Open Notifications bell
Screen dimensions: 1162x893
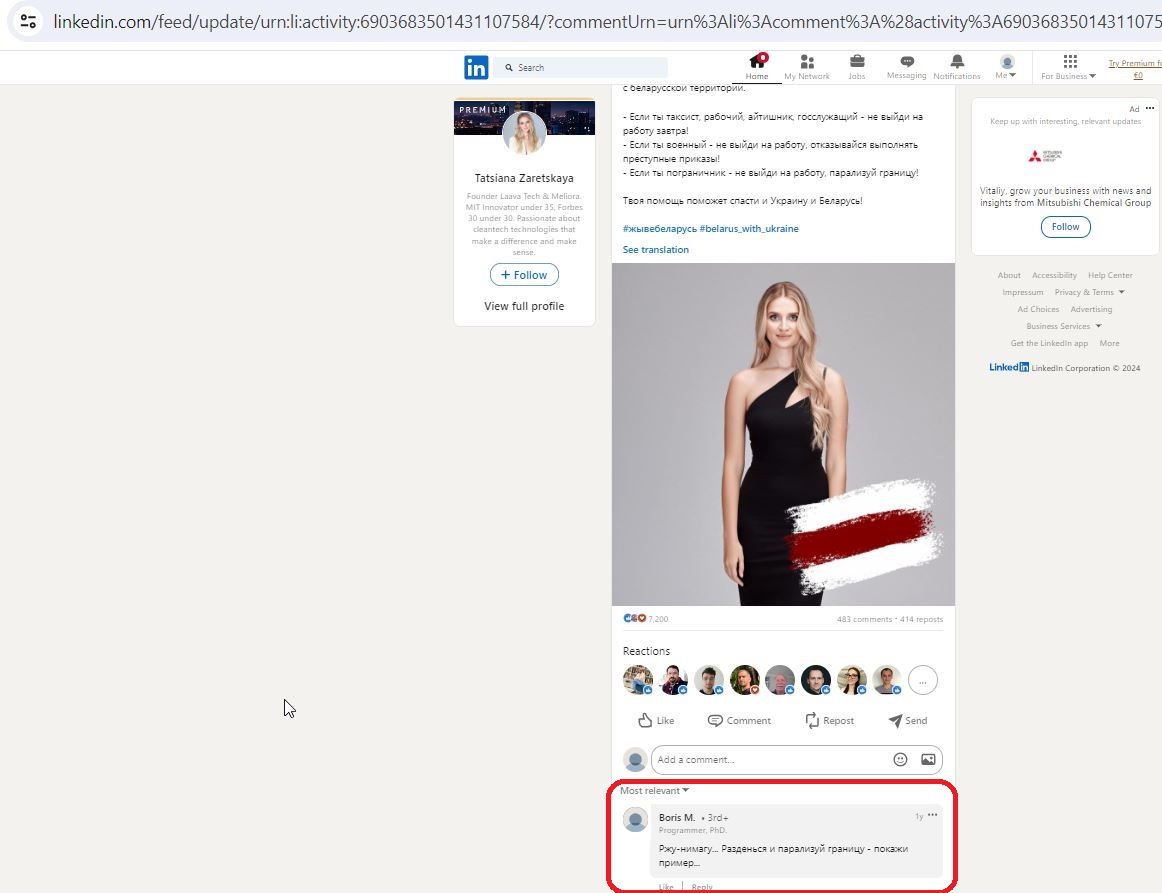tap(957, 67)
